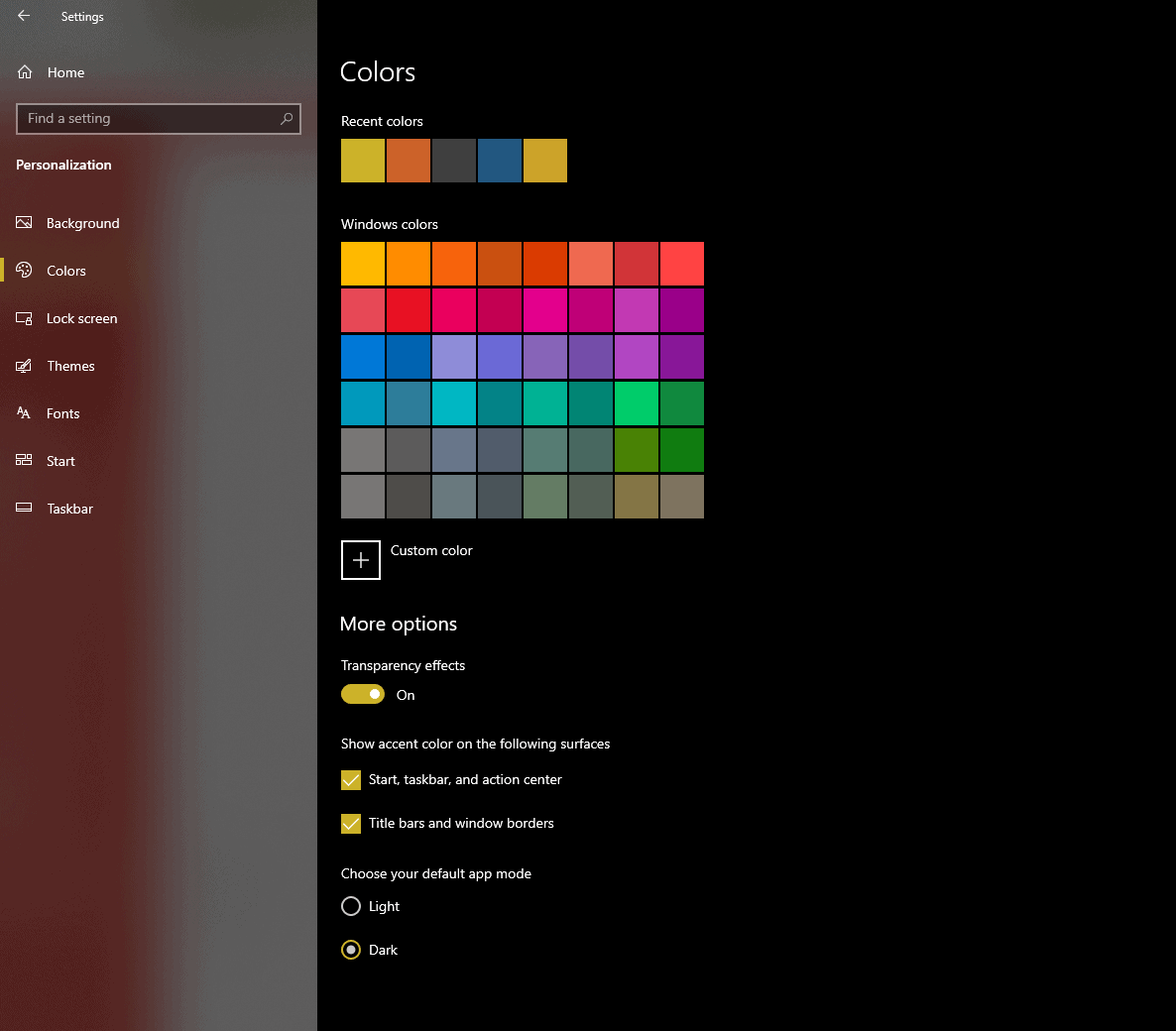Choose the hot pink magenta Windows color
The width and height of the screenshot is (1176, 1031).
(x=545, y=309)
